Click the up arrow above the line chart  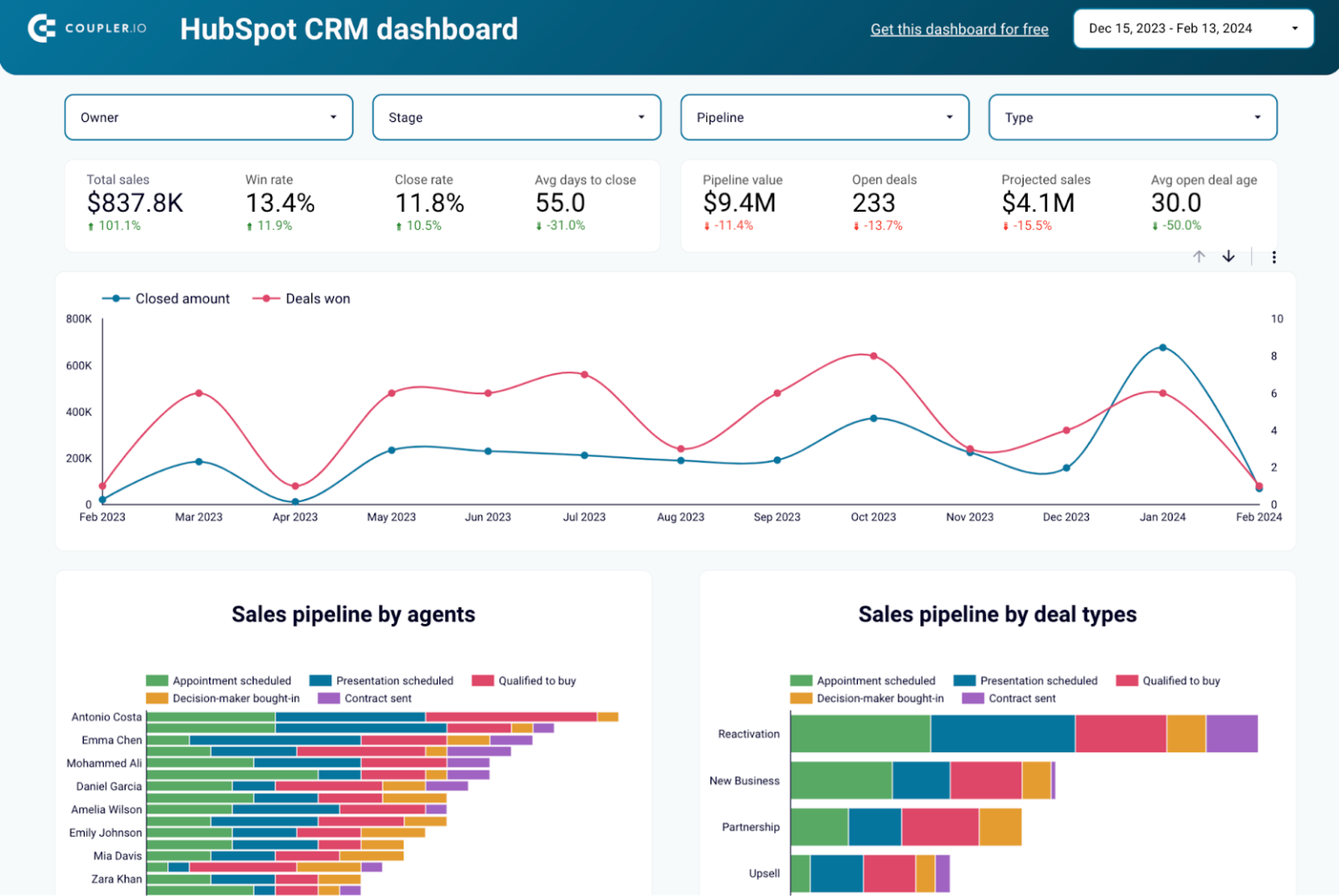pyautogui.click(x=1200, y=256)
